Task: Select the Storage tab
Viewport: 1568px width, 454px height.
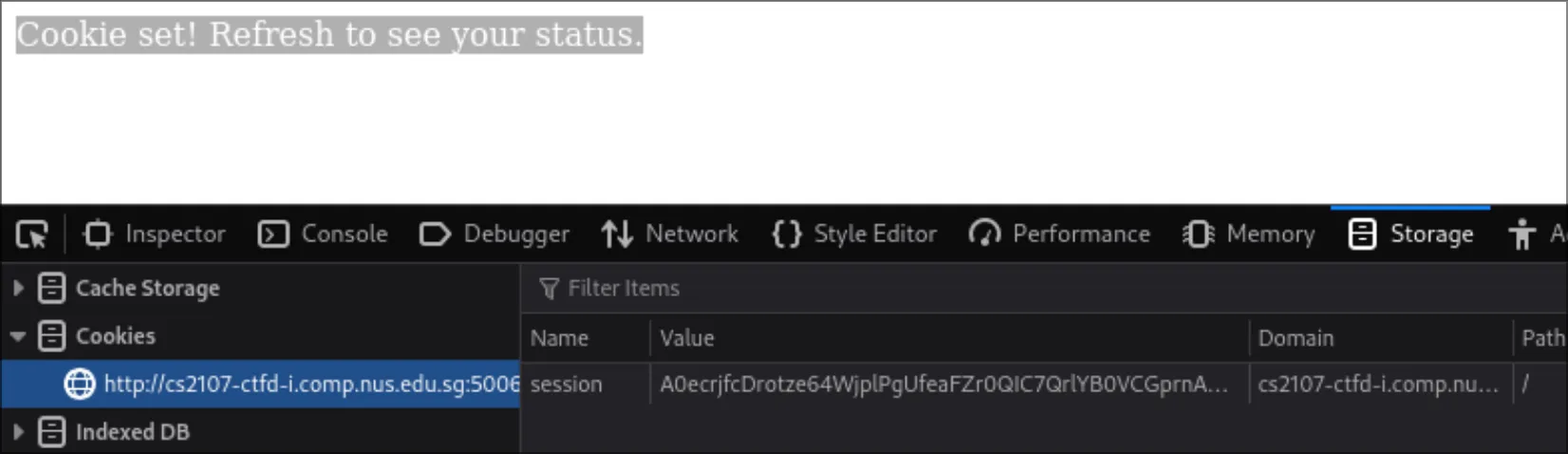Action: coord(1411,234)
